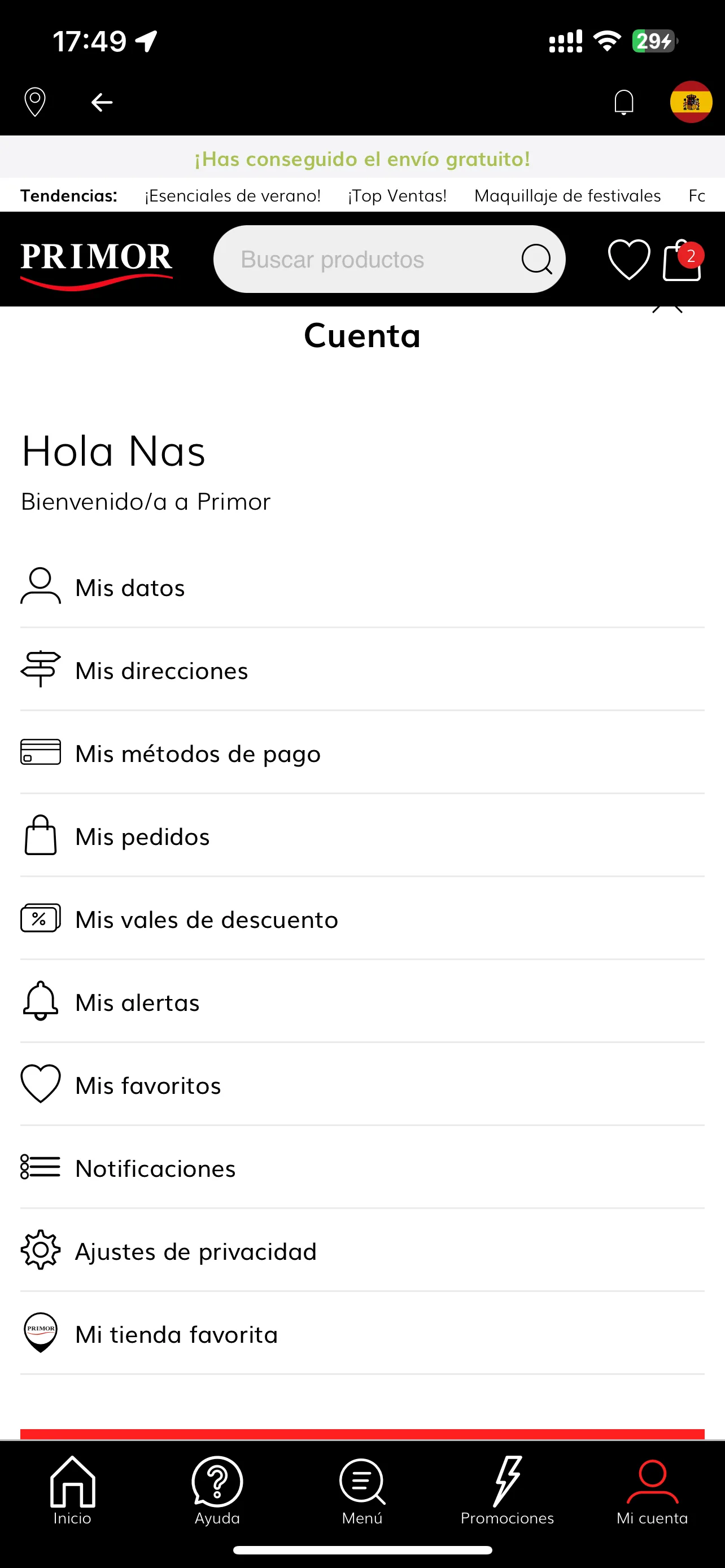Open Maquillaje de festivales trend link
This screenshot has width=725, height=1568.
pos(567,195)
